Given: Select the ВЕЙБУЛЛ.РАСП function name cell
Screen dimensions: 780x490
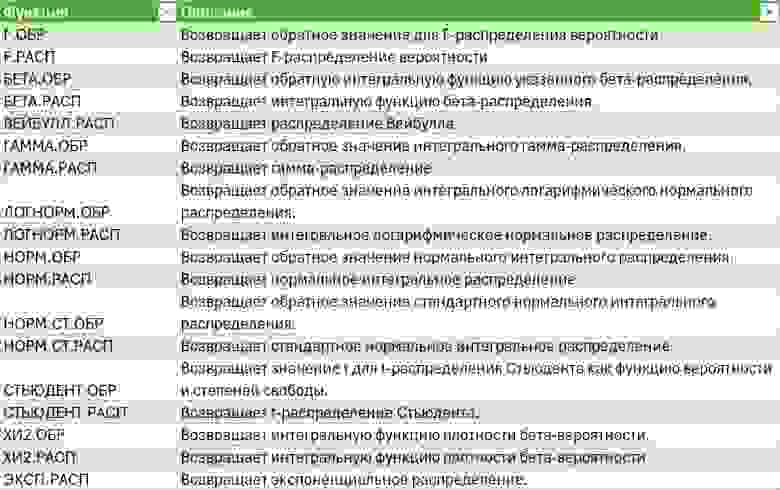Looking at the screenshot, I should tap(59, 123).
